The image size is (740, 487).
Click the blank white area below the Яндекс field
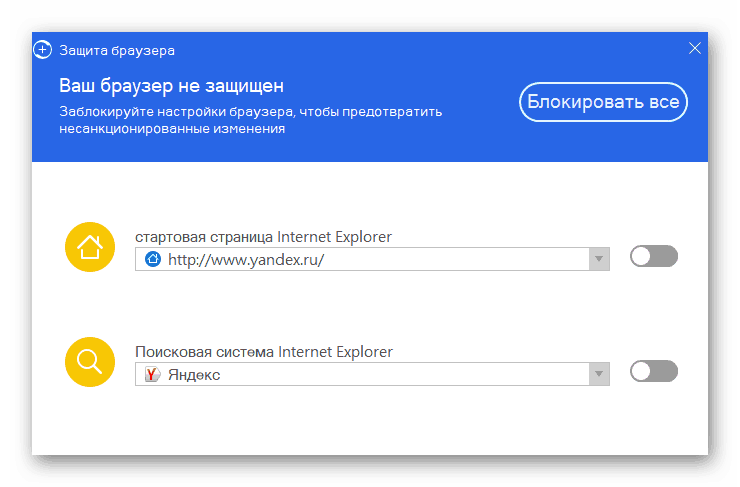coord(370,425)
